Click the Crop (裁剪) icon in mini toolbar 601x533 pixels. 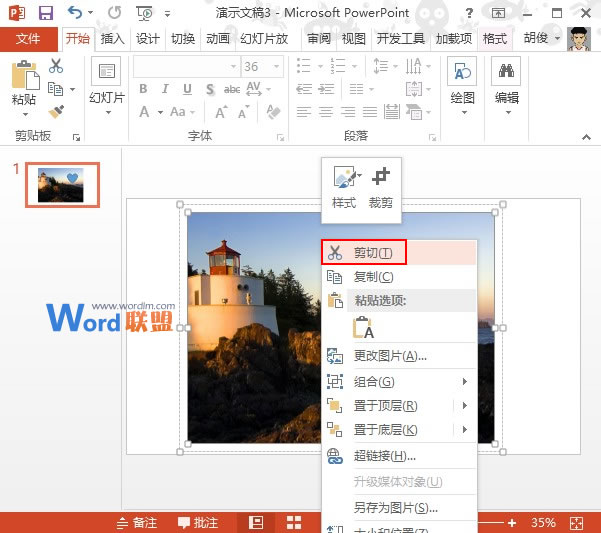click(x=380, y=176)
